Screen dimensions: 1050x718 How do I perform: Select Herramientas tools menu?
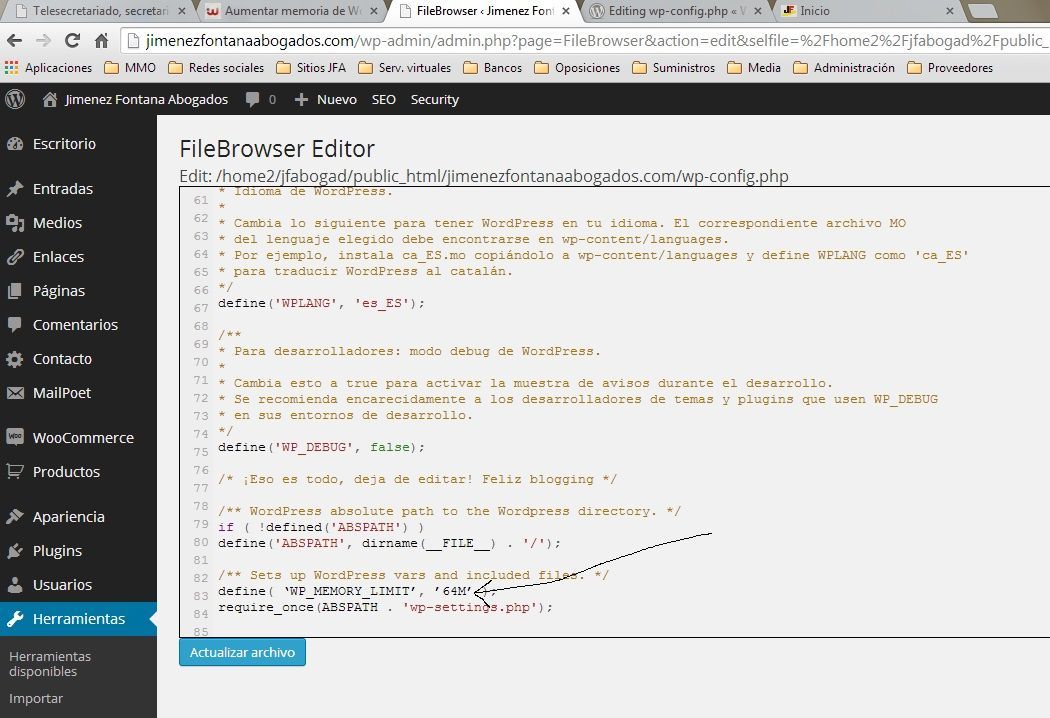click(78, 619)
